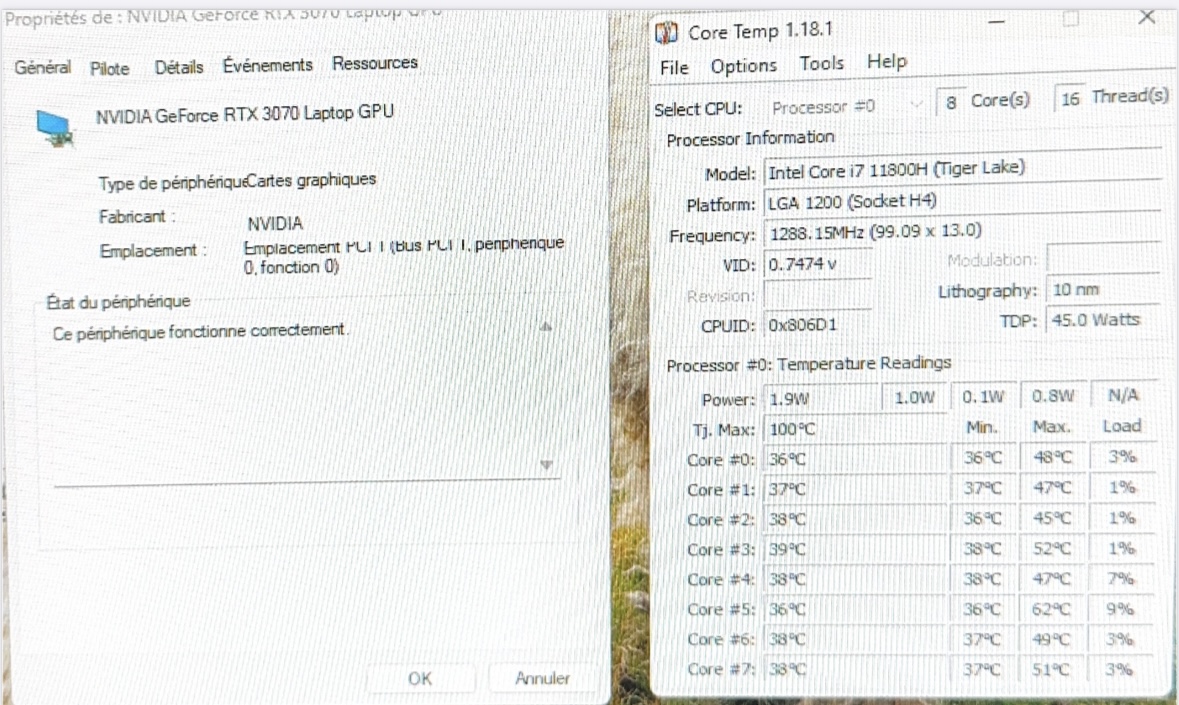Close the Core Temp window
This screenshot has height=705, width=1179.
click(x=1147, y=17)
